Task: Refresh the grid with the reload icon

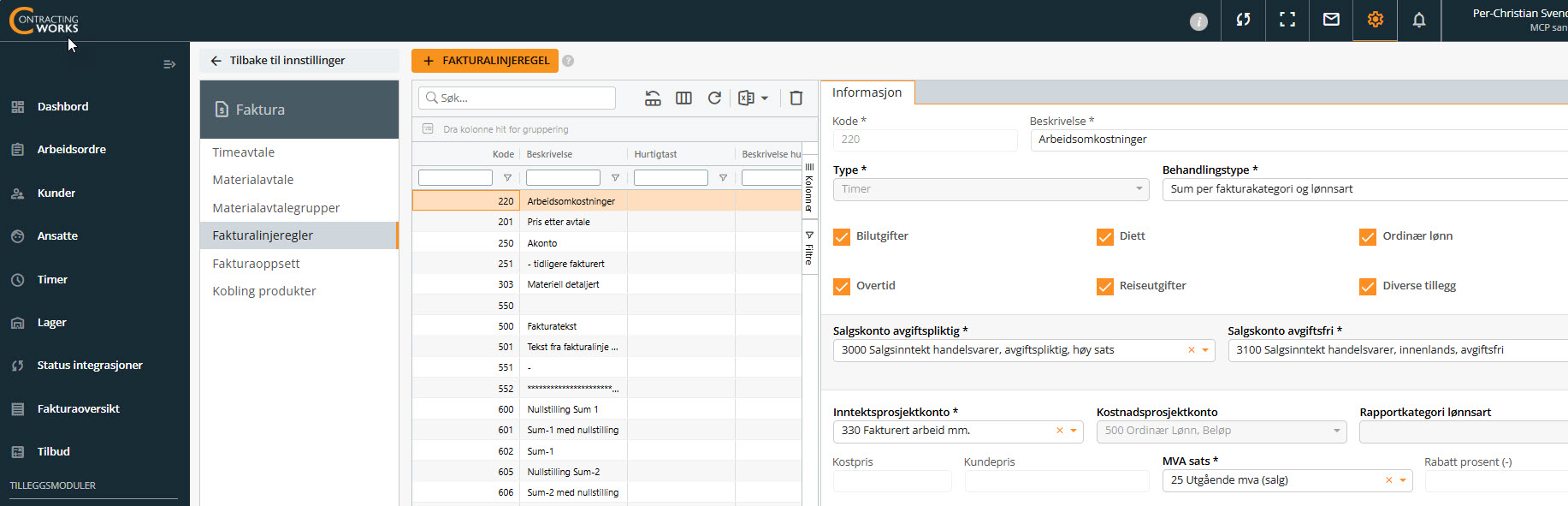Action: point(714,98)
